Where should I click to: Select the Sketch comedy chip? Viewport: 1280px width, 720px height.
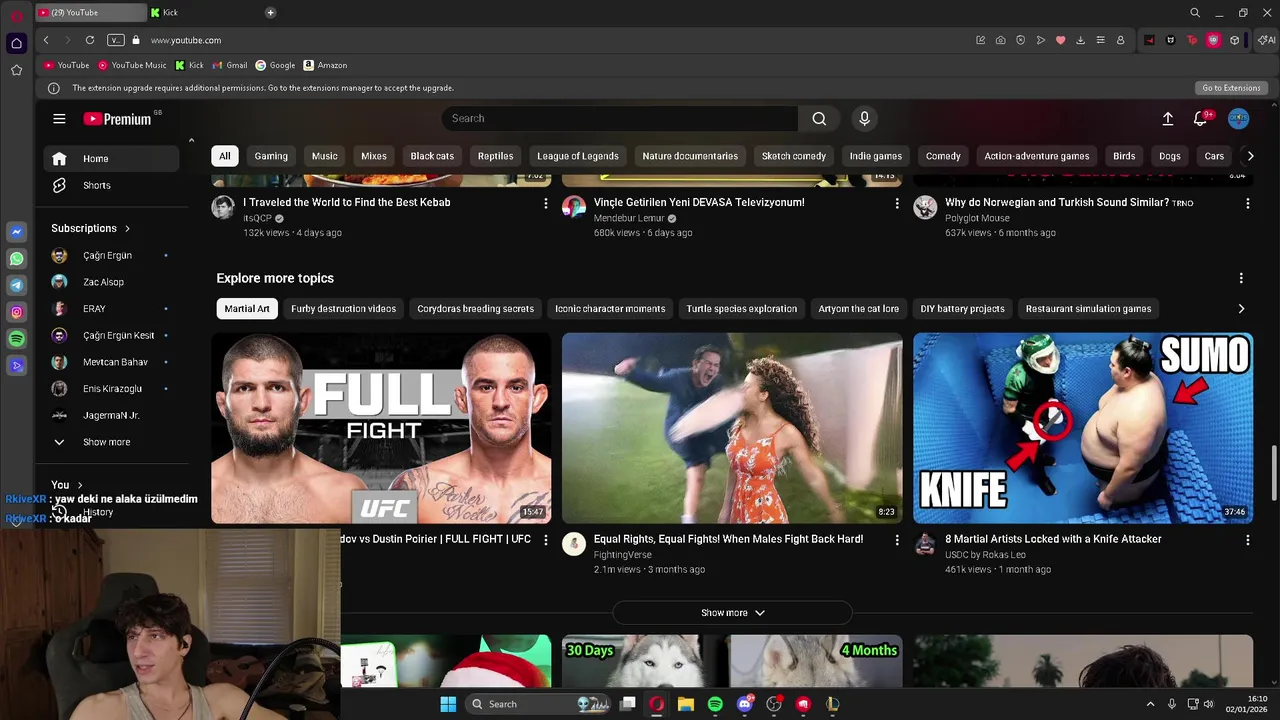pyautogui.click(x=794, y=156)
